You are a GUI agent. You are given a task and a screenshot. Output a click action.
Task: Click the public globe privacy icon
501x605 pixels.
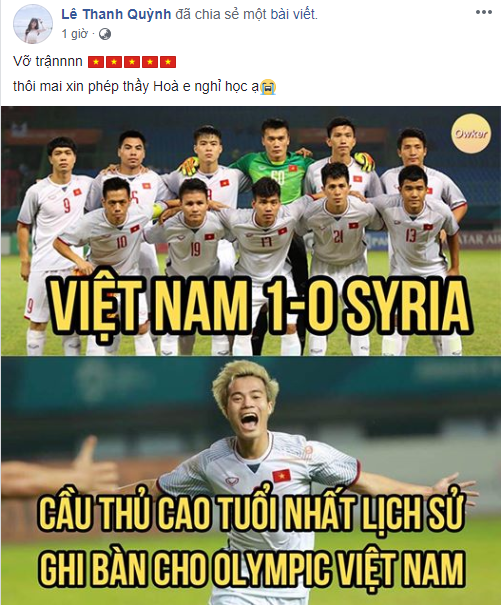click(105, 34)
